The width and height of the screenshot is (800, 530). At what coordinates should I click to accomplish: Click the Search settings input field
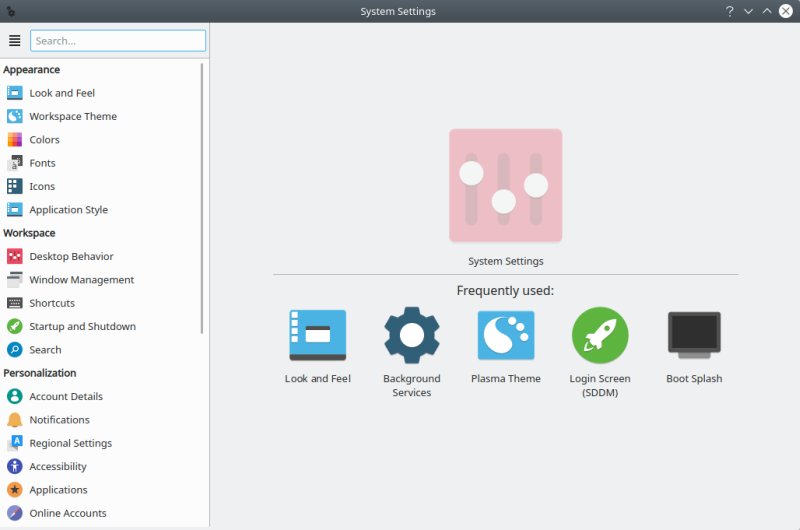click(x=118, y=41)
